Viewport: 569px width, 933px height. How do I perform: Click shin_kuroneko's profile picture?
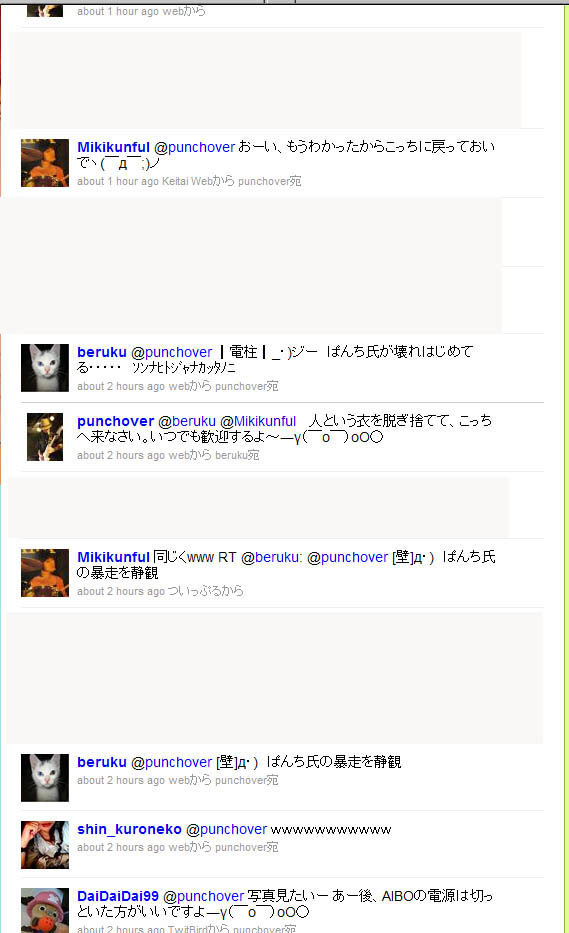click(x=45, y=845)
